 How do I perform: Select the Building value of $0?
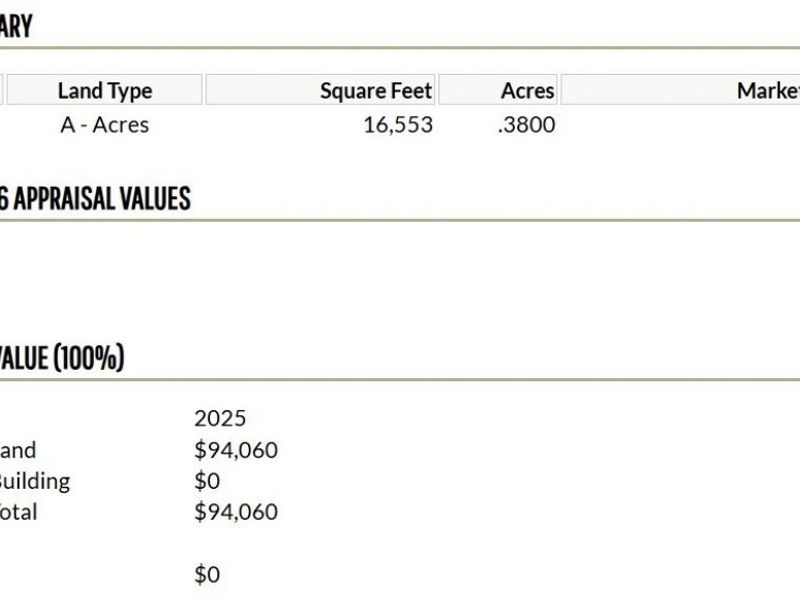pos(207,481)
